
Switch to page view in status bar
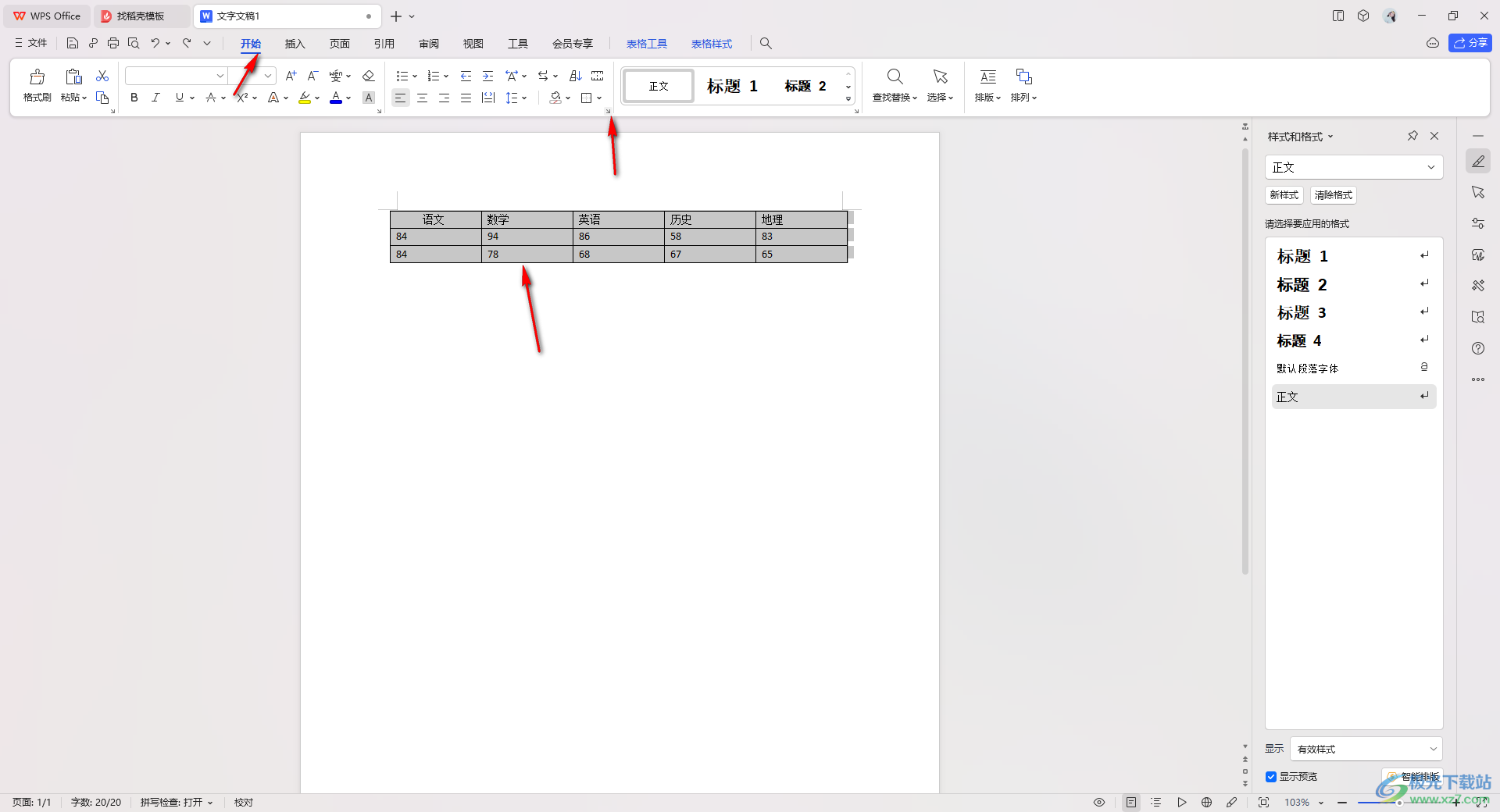coord(1131,803)
